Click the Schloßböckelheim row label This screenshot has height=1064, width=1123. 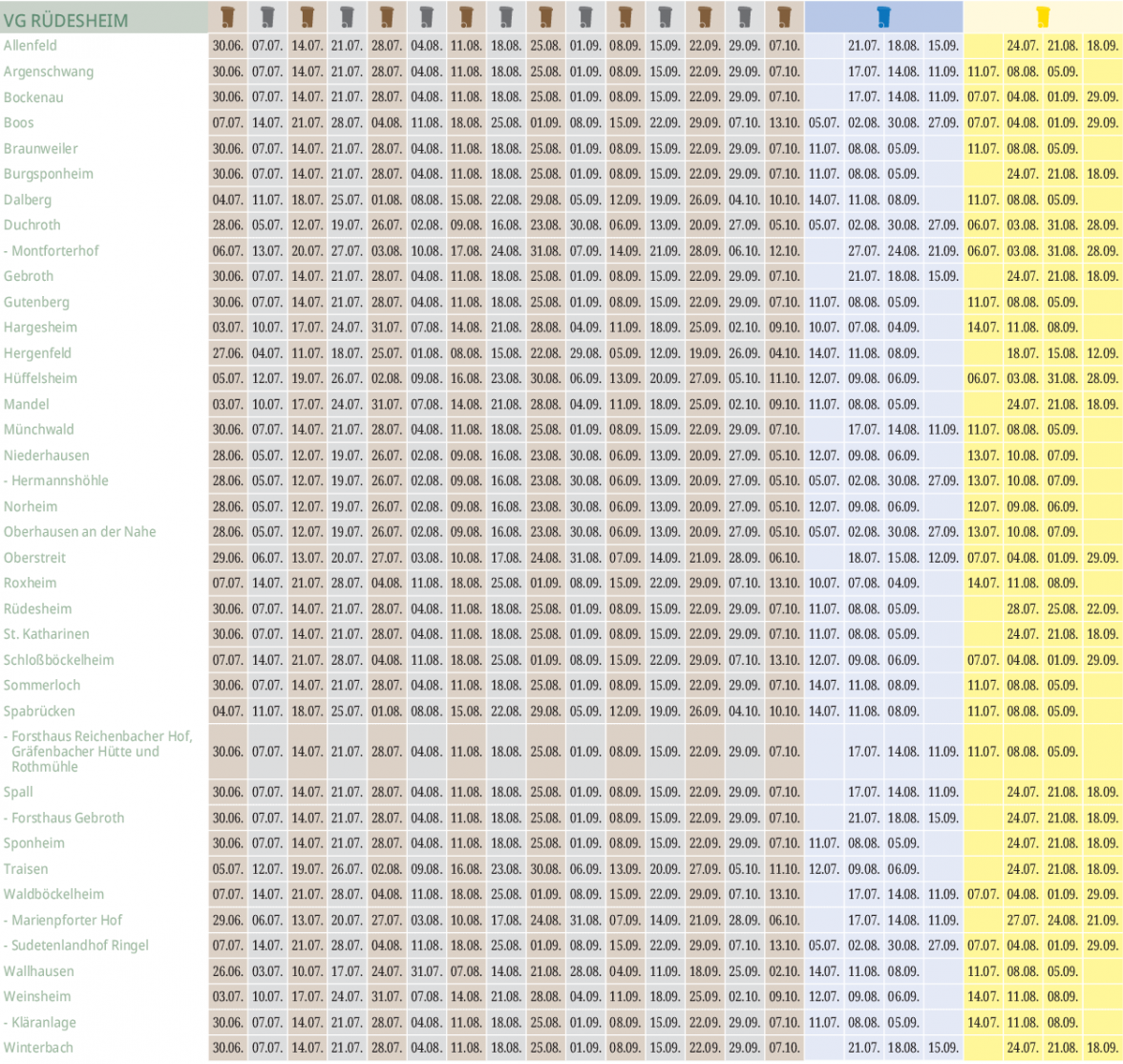59,660
